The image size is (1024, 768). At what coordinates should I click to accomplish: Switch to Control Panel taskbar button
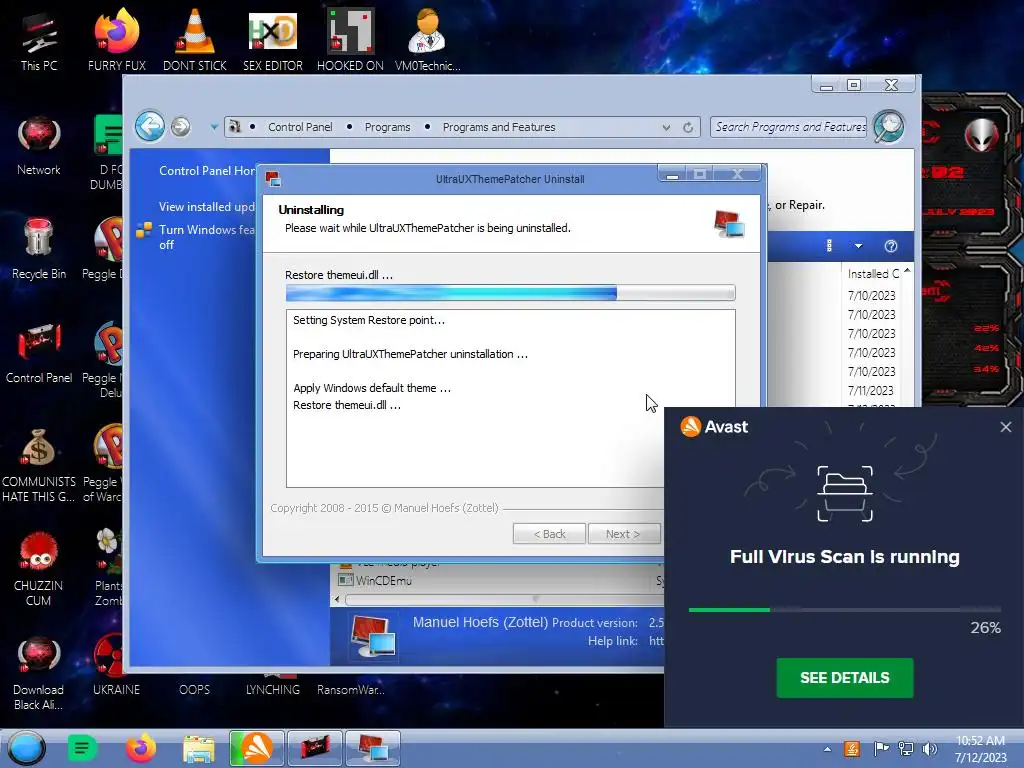(315, 748)
